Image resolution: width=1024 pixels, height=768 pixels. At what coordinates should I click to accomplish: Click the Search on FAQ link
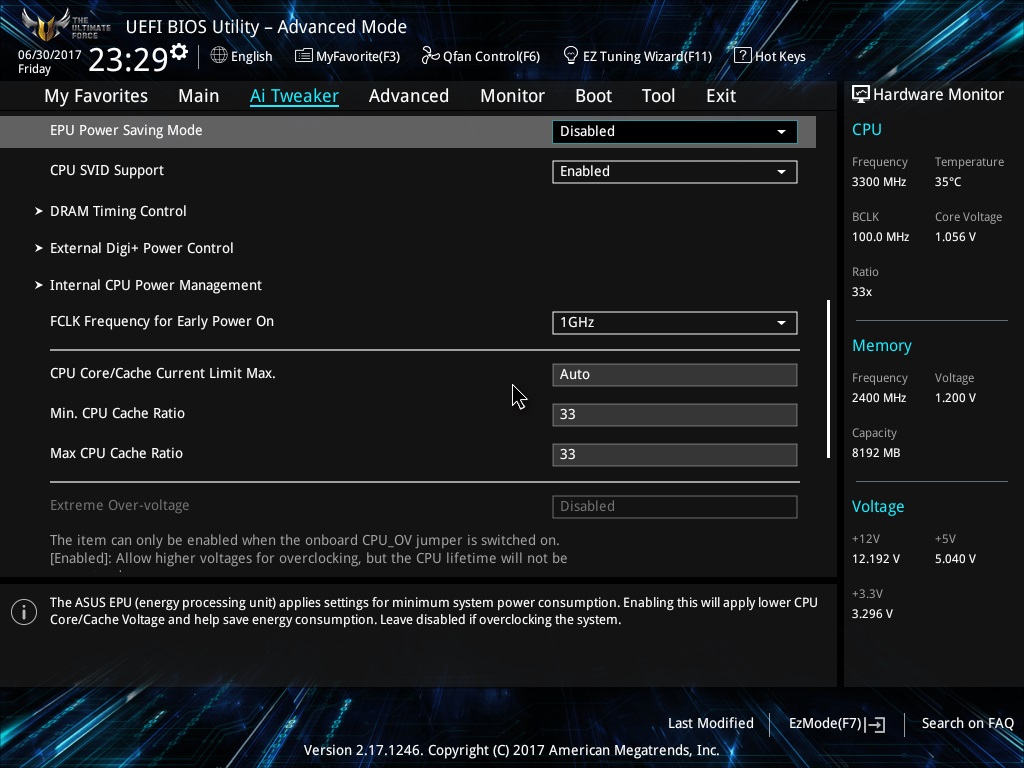[967, 723]
